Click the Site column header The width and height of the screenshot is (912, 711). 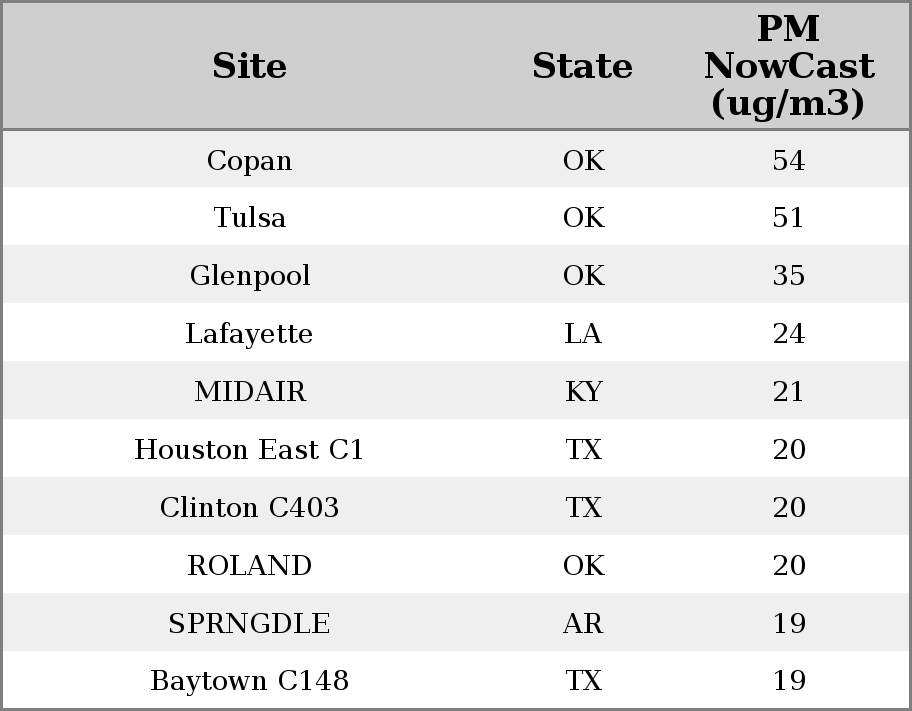(249, 67)
